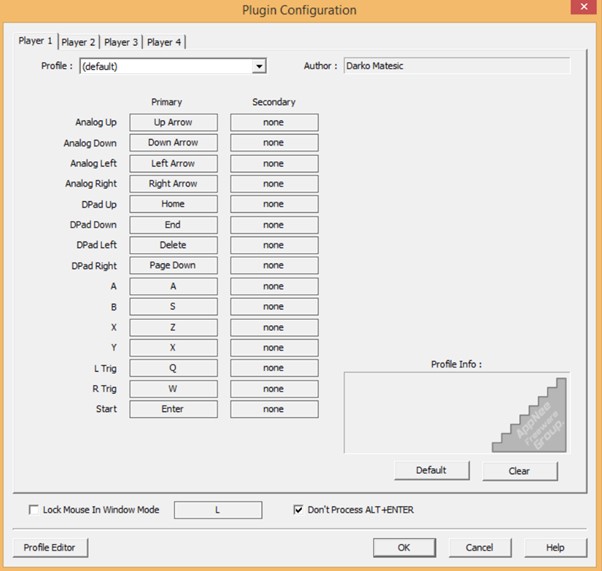
Task: Switch to the Player 1 tab
Action: point(35,41)
